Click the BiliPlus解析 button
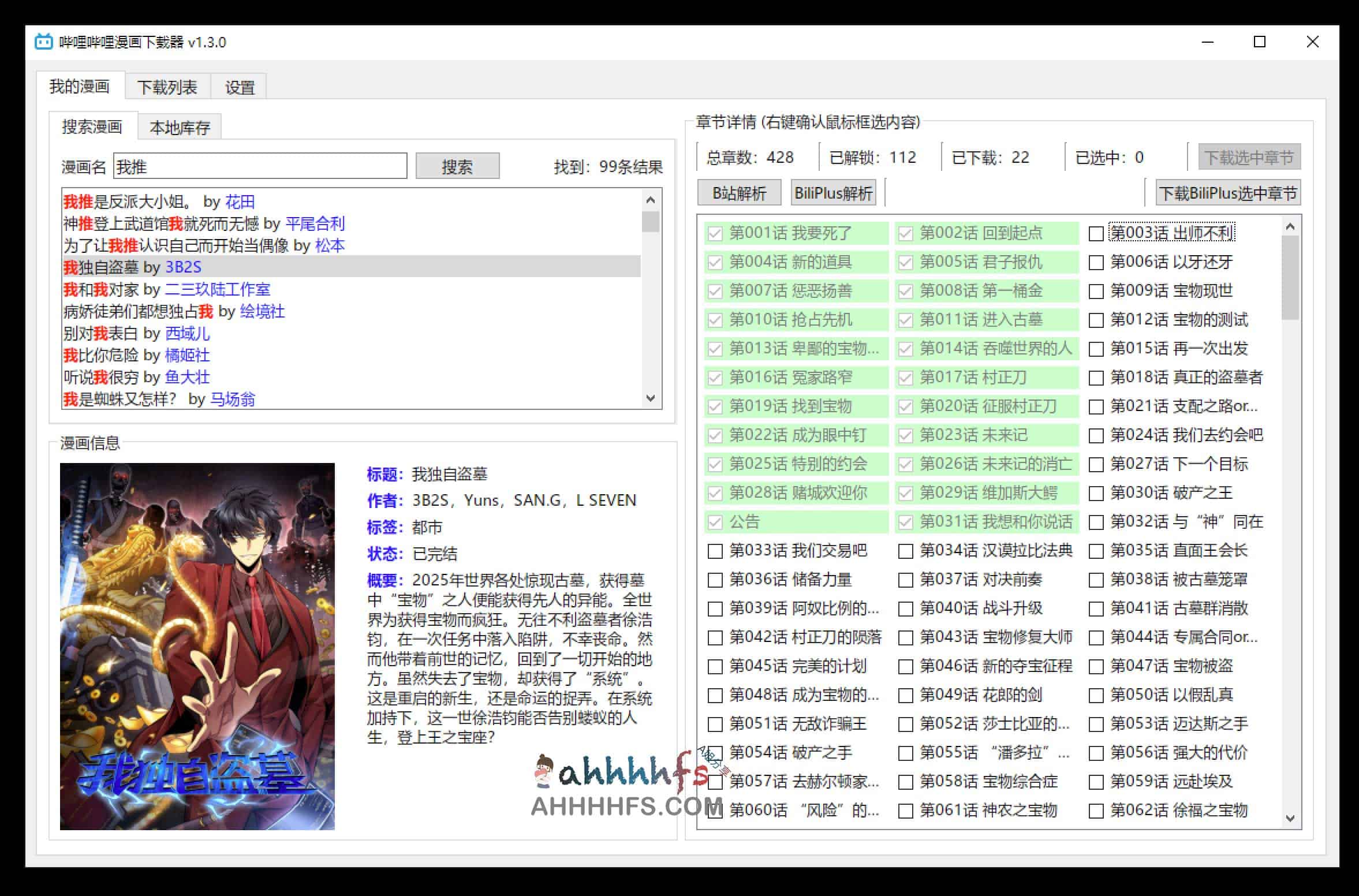 [832, 192]
